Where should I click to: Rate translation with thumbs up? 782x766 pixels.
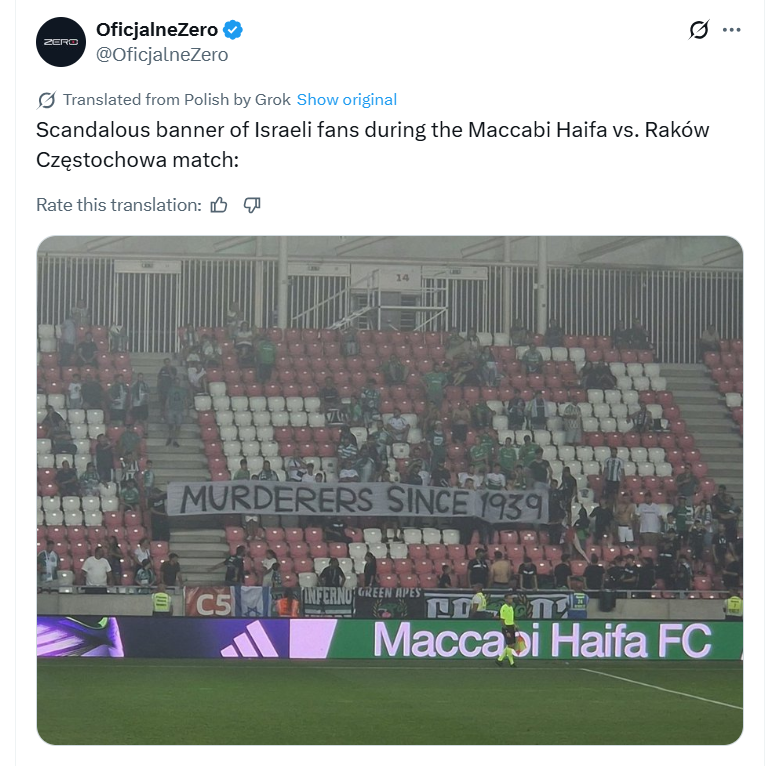[219, 205]
